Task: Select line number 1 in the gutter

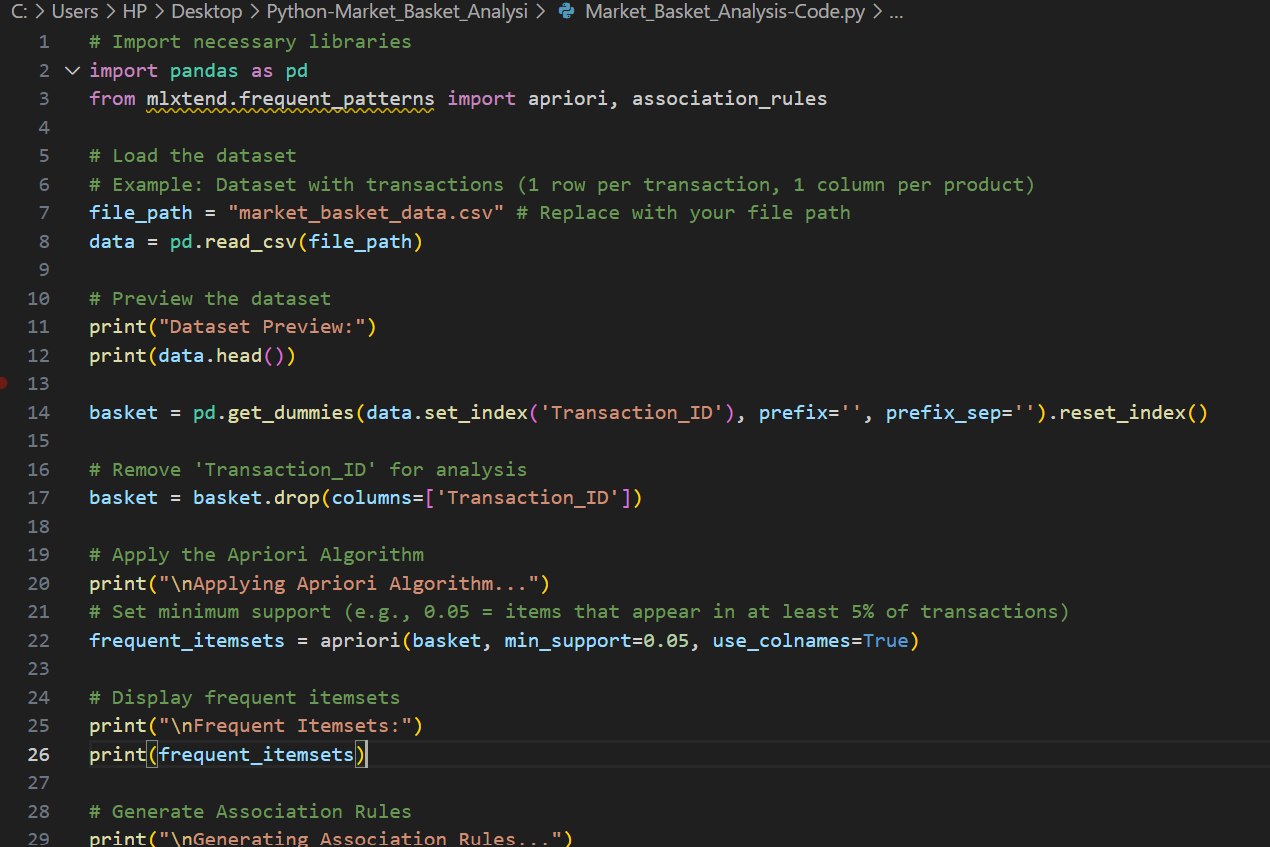Action: (43, 42)
